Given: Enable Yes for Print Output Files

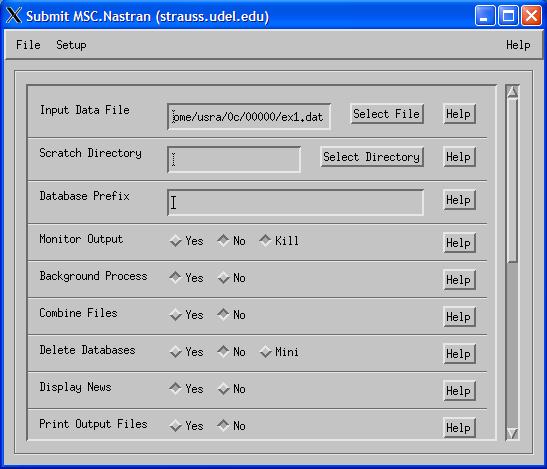Looking at the screenshot, I should [186, 426].
